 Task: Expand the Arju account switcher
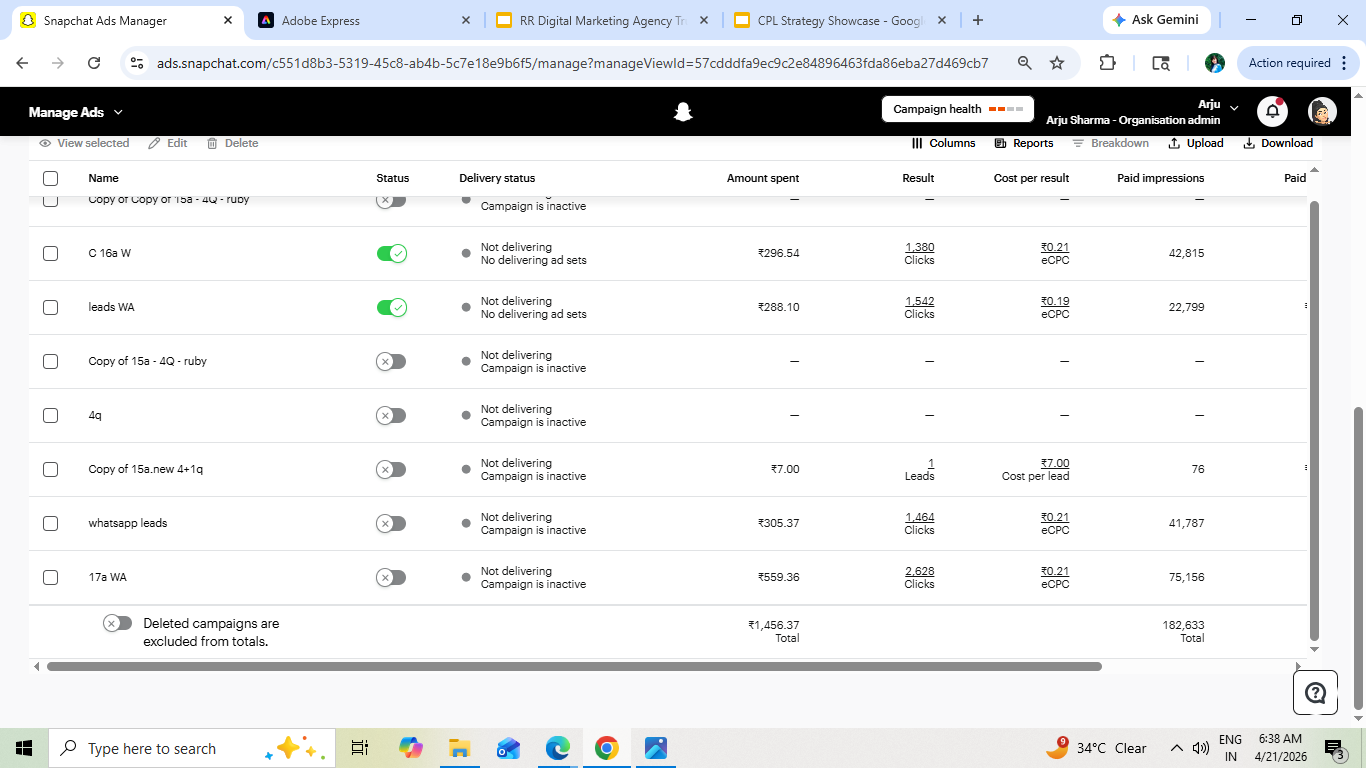click(x=1233, y=107)
